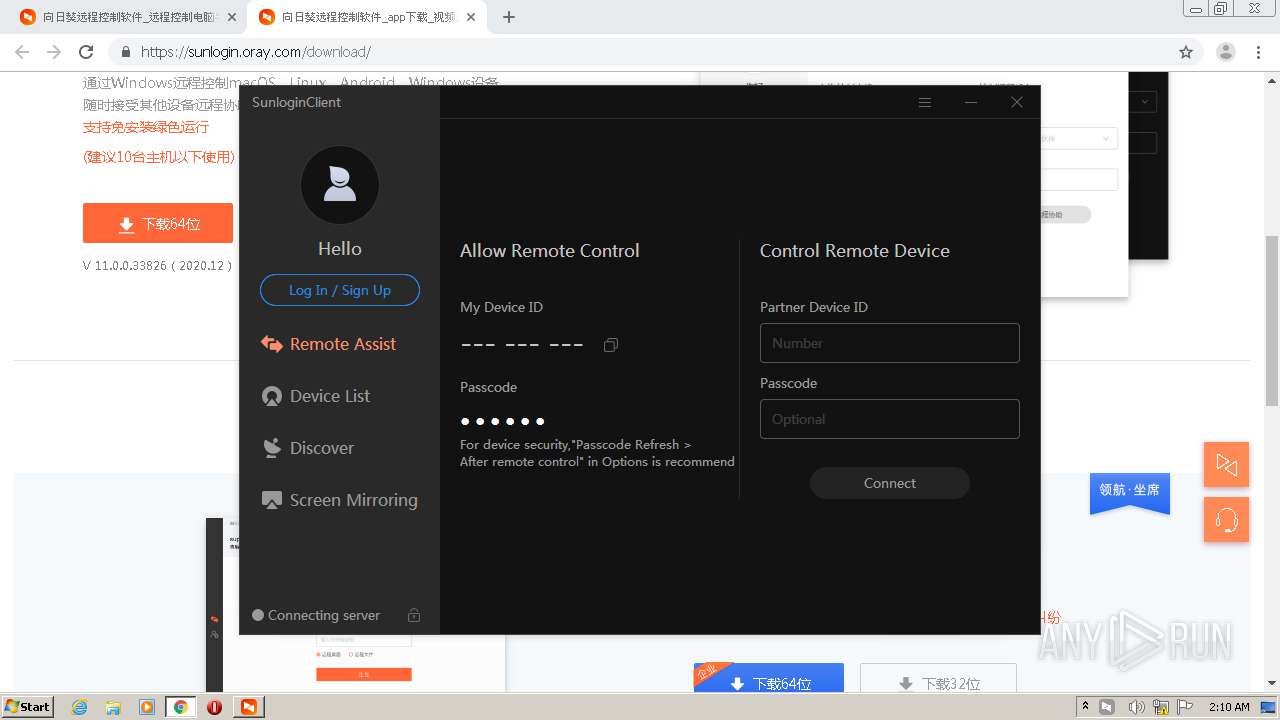This screenshot has height=720, width=1280.
Task: Click the blue 领航·坐席 badge
Action: [x=1130, y=492]
